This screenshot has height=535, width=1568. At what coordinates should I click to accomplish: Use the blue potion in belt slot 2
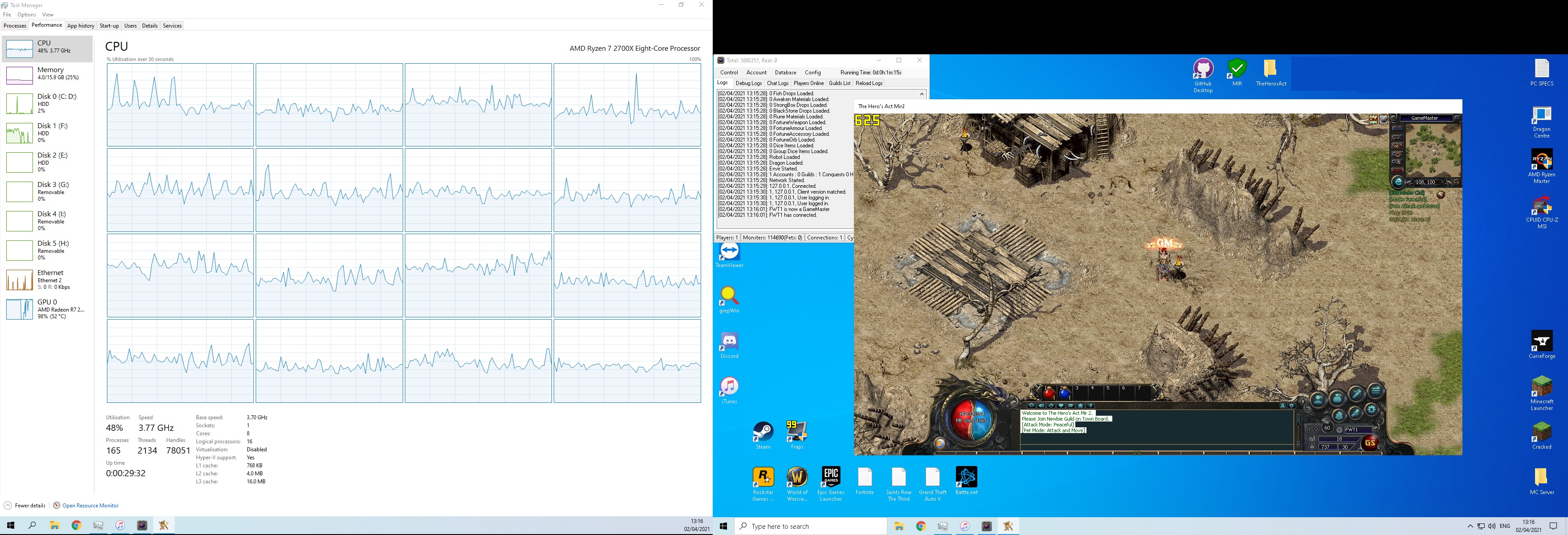[x=1065, y=393]
